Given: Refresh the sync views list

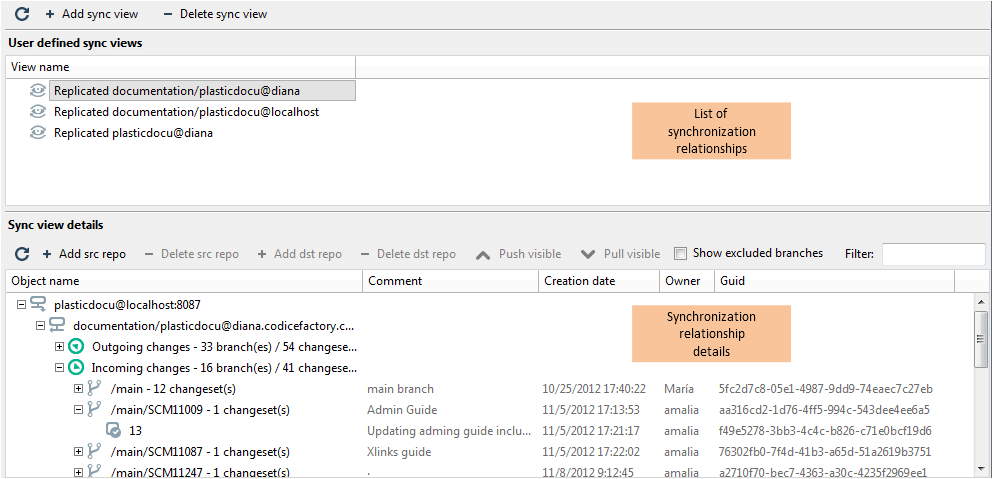Looking at the screenshot, I should [22, 13].
